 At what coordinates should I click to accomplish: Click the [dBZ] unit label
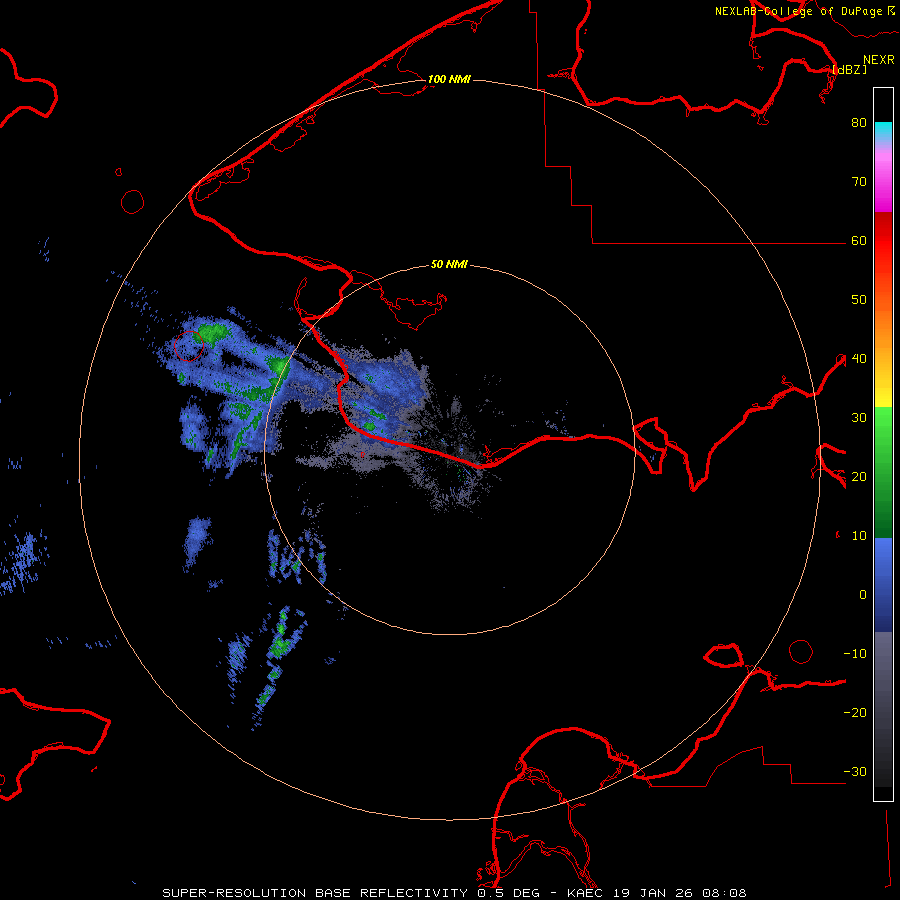coord(849,69)
